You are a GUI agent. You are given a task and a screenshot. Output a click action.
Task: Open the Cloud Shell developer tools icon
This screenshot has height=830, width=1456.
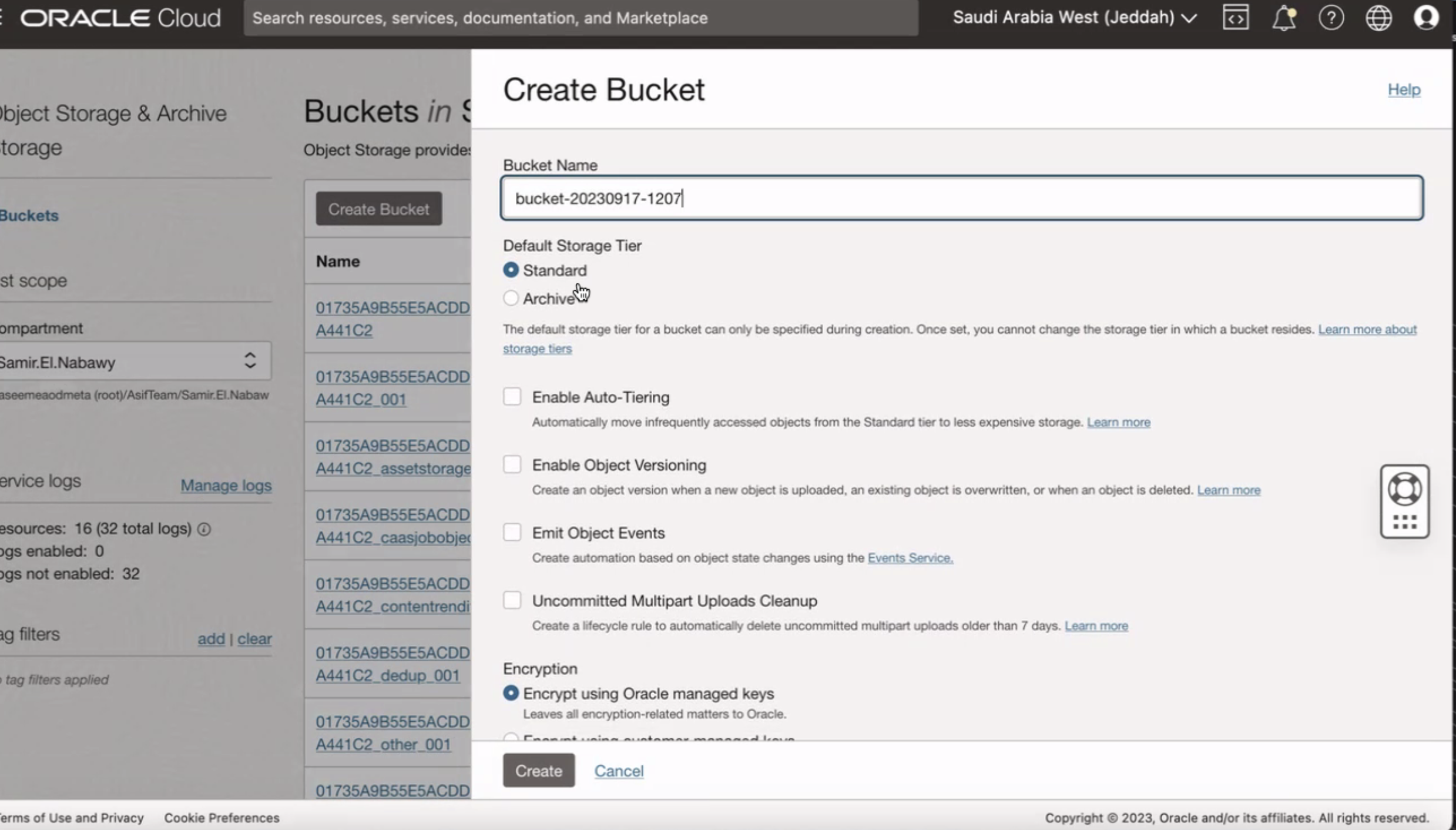pyautogui.click(x=1235, y=18)
